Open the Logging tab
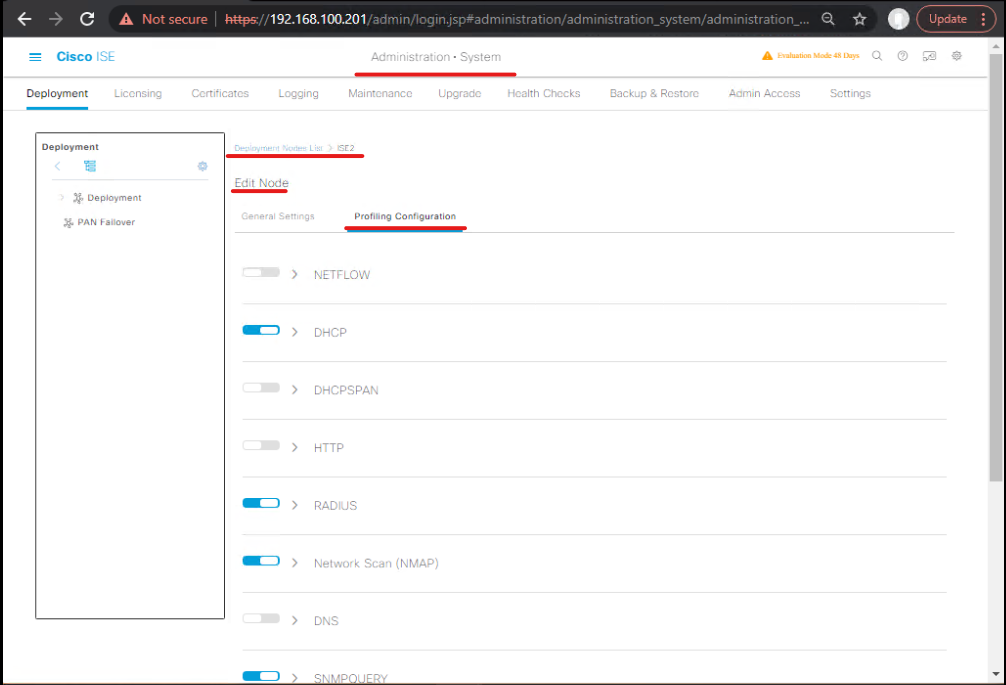Screen dimensions: 1006x685 298,94
